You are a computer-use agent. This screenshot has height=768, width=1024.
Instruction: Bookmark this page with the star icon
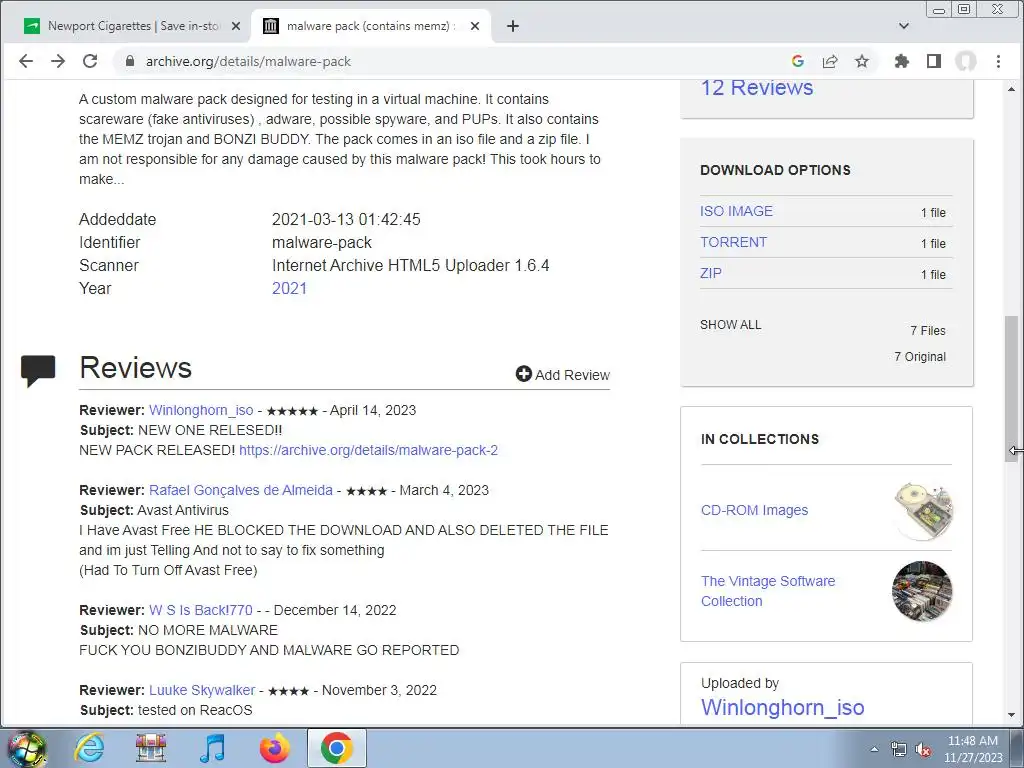pyautogui.click(x=862, y=61)
